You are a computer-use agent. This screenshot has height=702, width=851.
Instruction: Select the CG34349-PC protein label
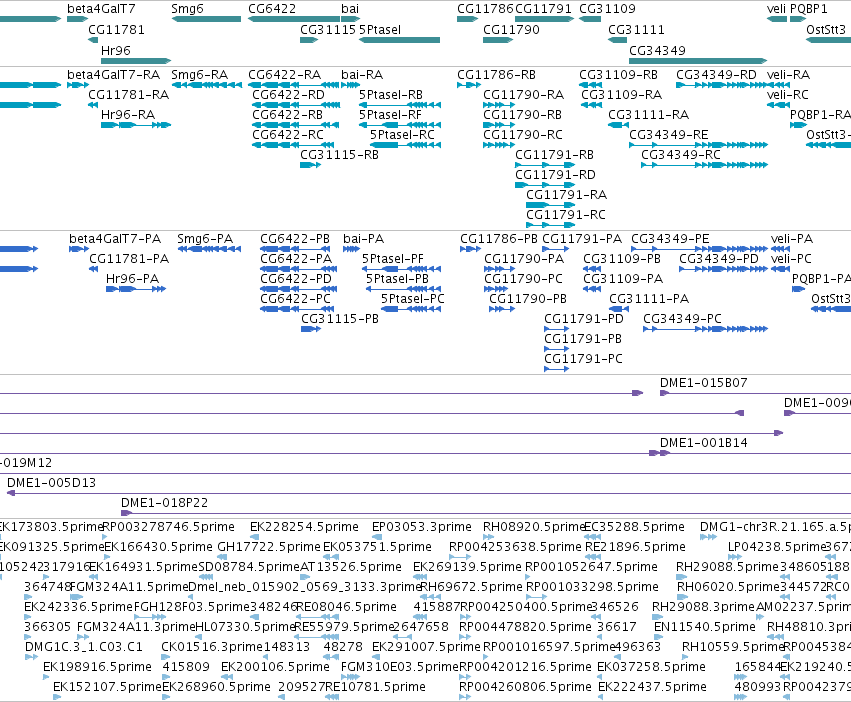click(x=682, y=319)
